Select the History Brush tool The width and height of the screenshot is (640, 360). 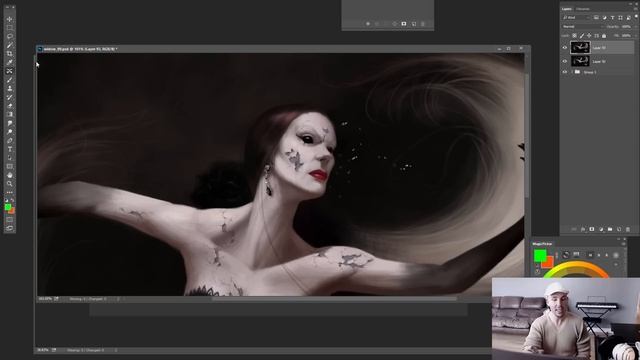9,97
